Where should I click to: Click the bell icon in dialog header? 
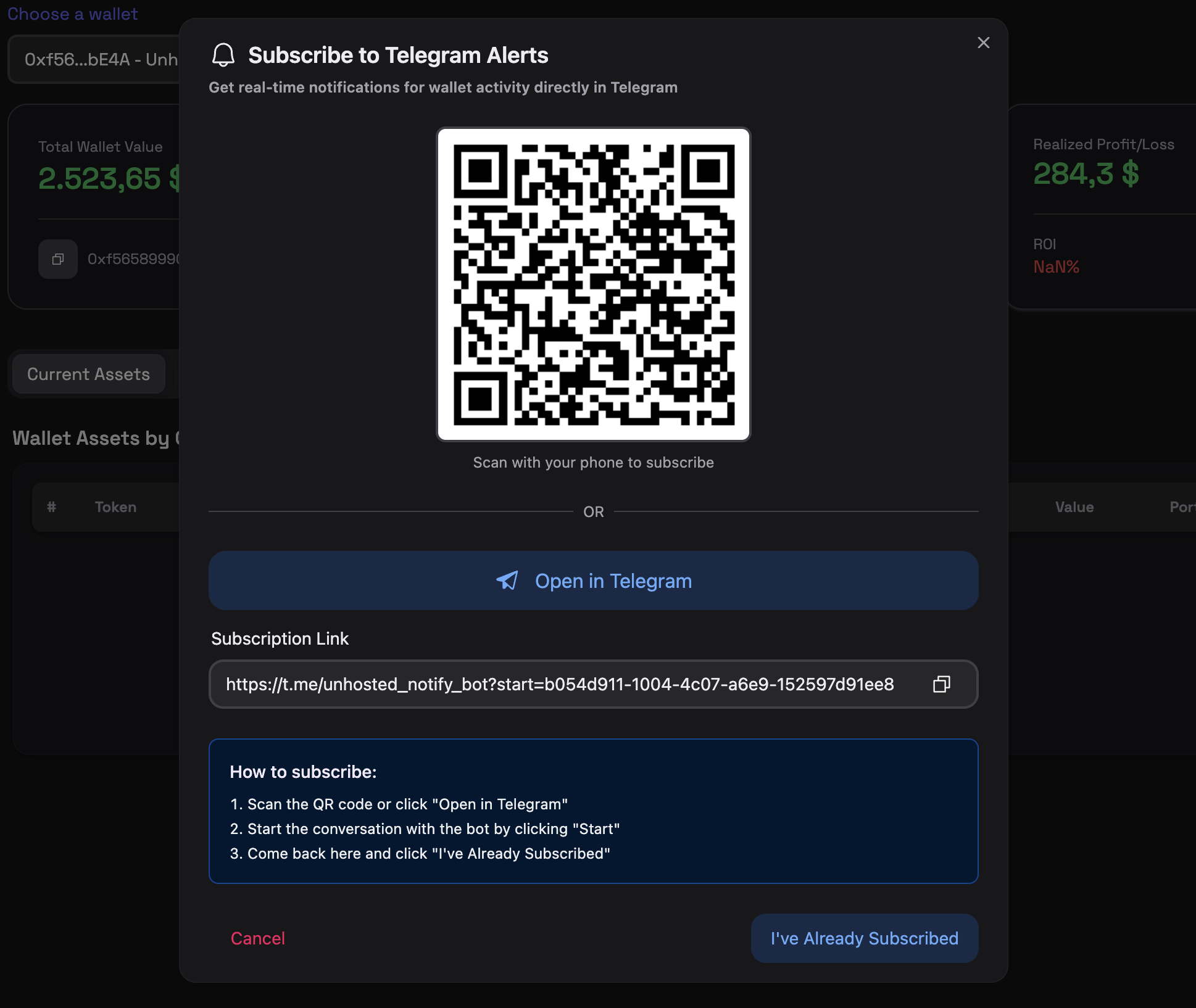coord(223,55)
